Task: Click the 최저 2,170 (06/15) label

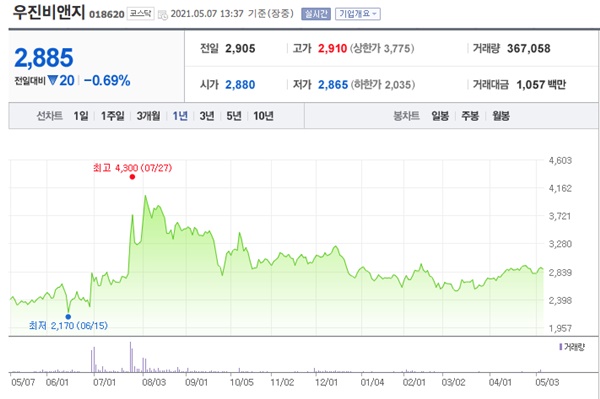Action: click(68, 326)
